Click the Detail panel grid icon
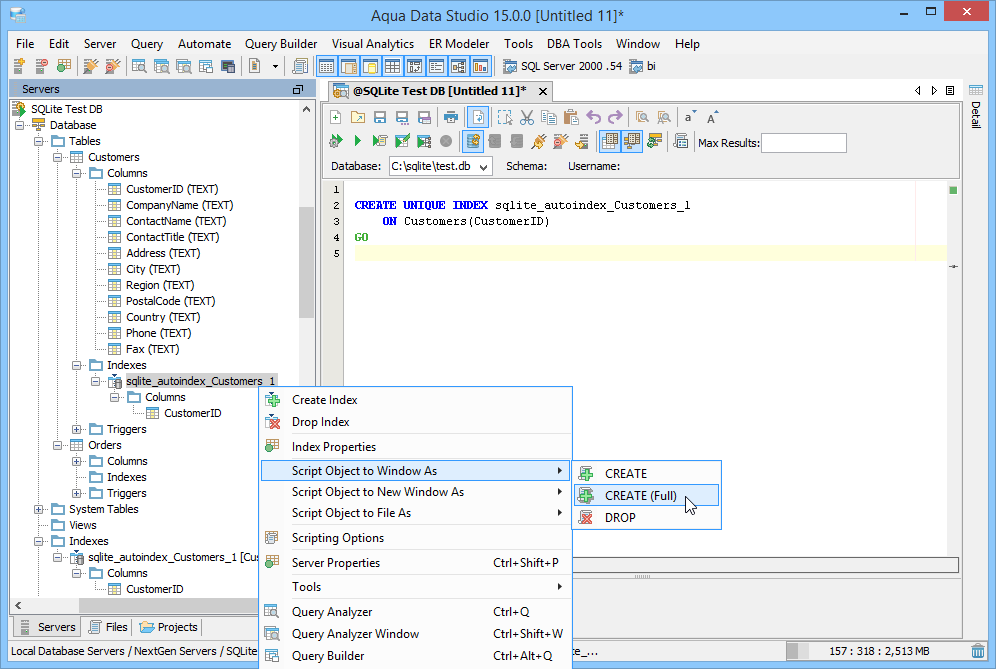Screen dimensions: 996x669 pos(976,90)
